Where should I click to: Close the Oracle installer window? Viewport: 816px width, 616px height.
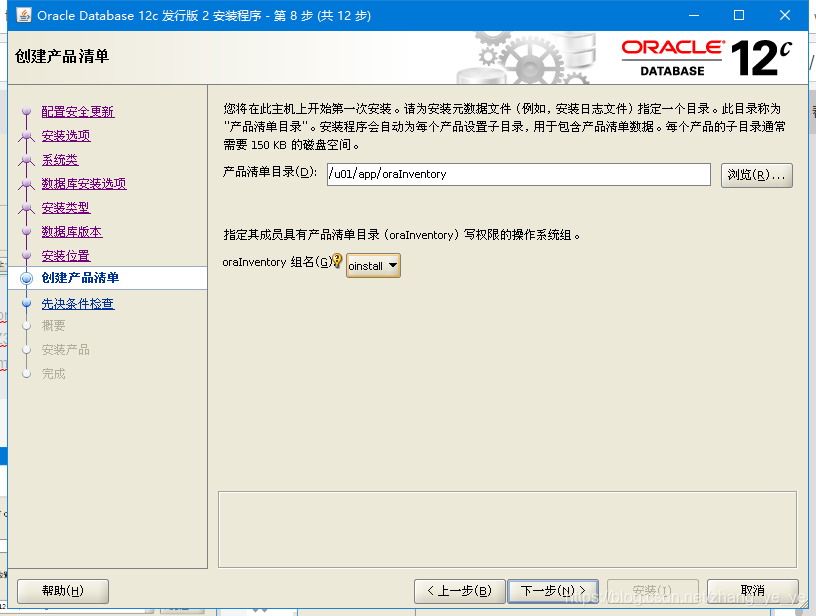785,15
